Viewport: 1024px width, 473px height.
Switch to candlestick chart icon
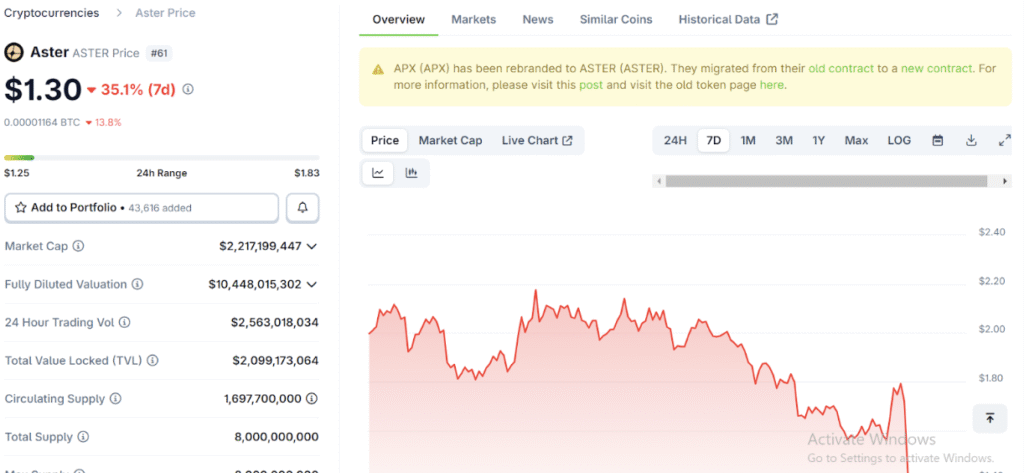coord(411,173)
